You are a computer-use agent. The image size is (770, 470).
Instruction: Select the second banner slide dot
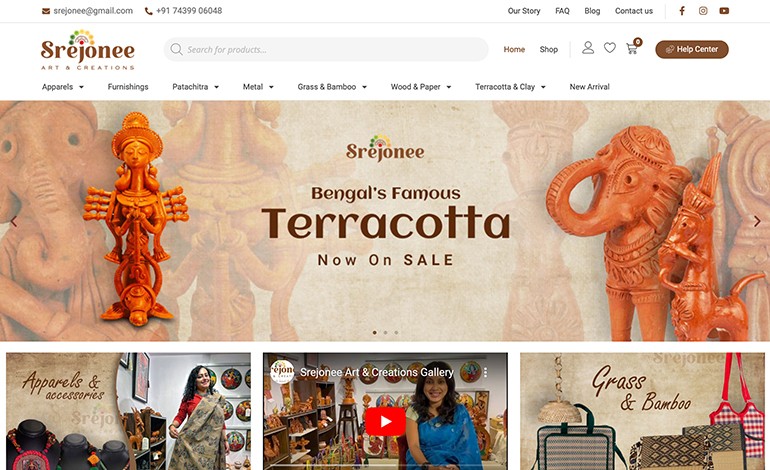(385, 332)
